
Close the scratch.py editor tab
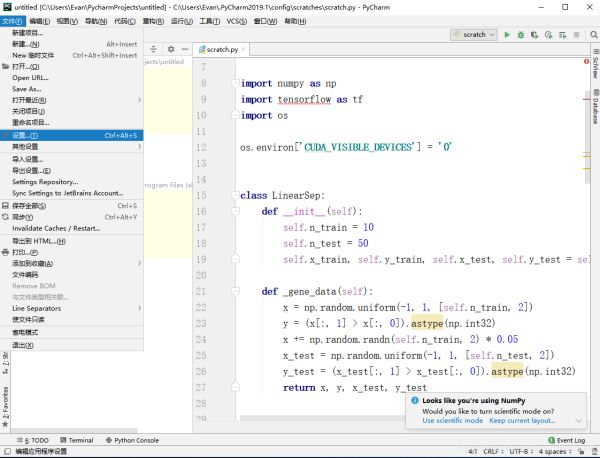click(242, 48)
